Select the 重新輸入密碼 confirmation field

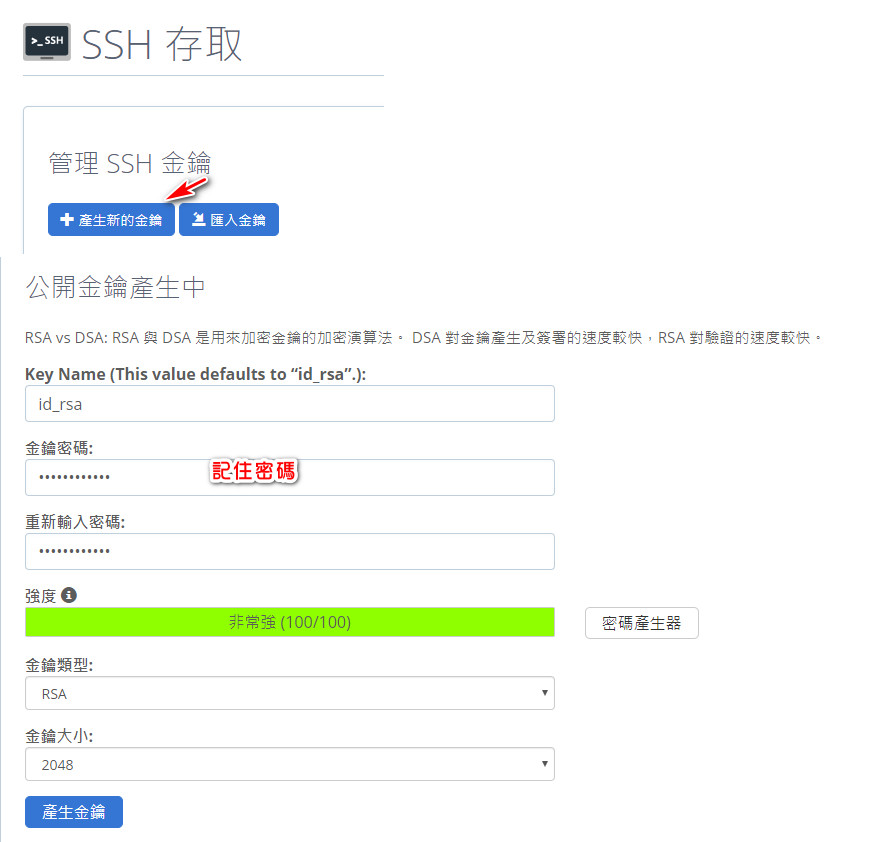(x=289, y=551)
